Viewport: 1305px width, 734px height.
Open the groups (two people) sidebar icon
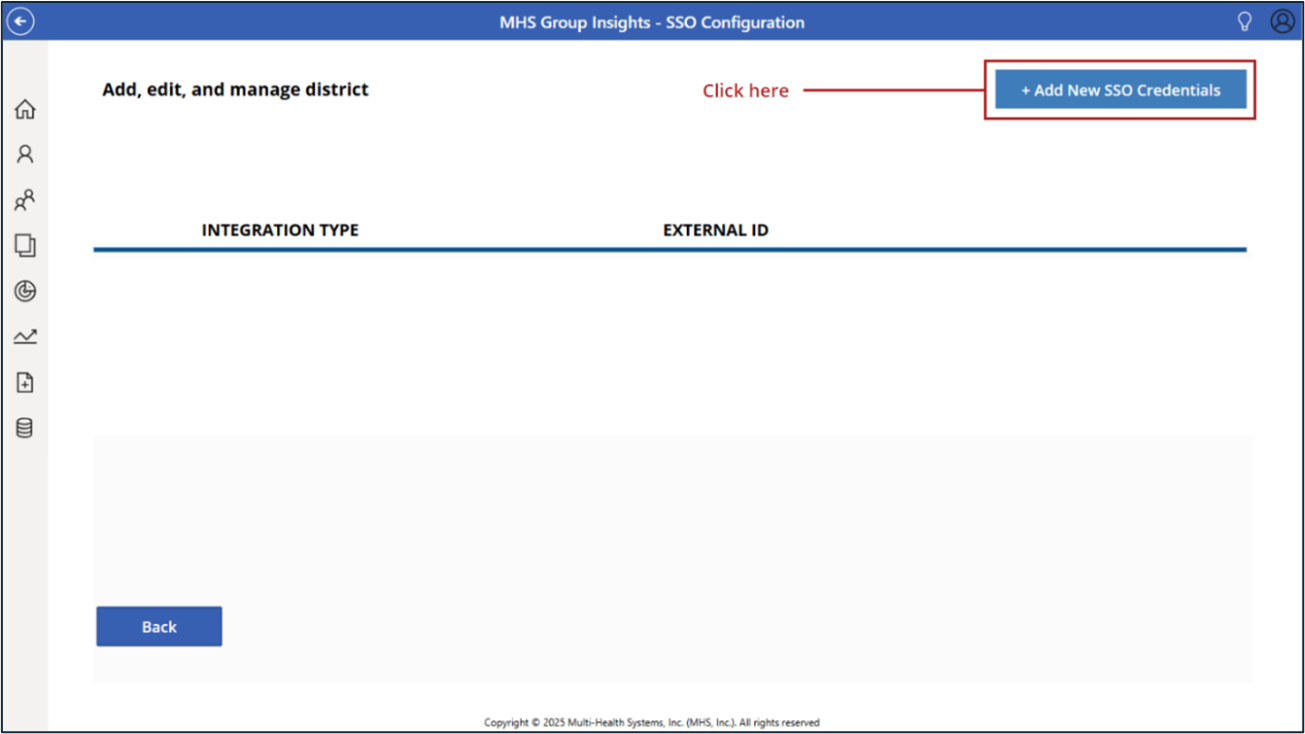(x=25, y=200)
